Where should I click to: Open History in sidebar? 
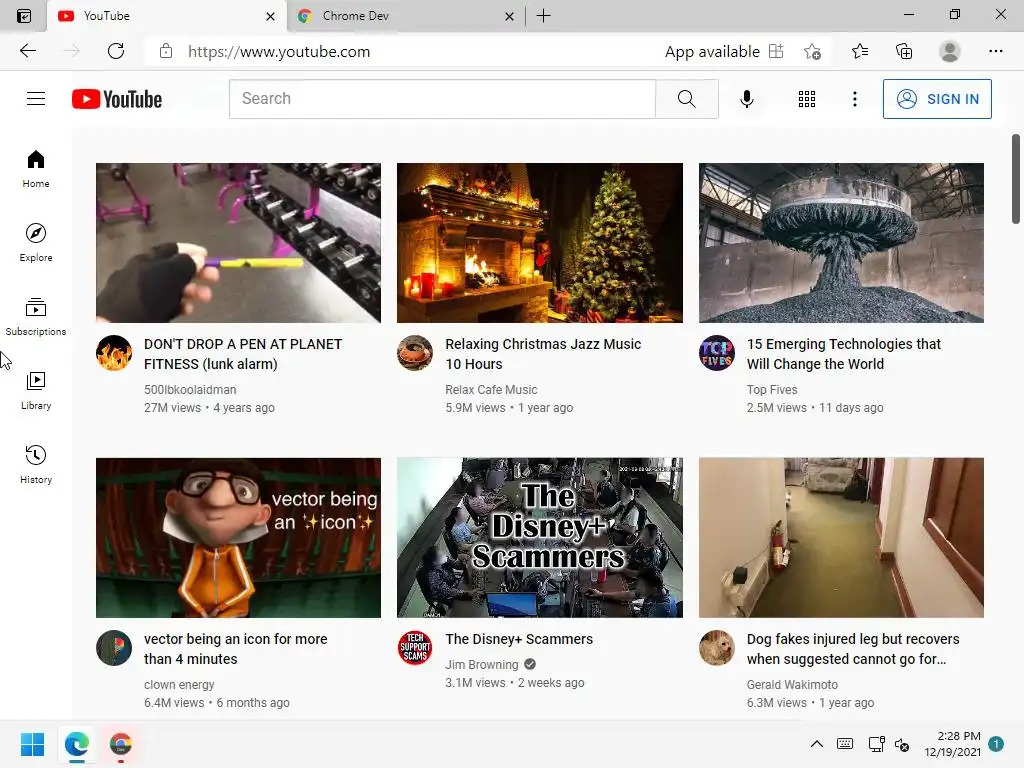[36, 464]
